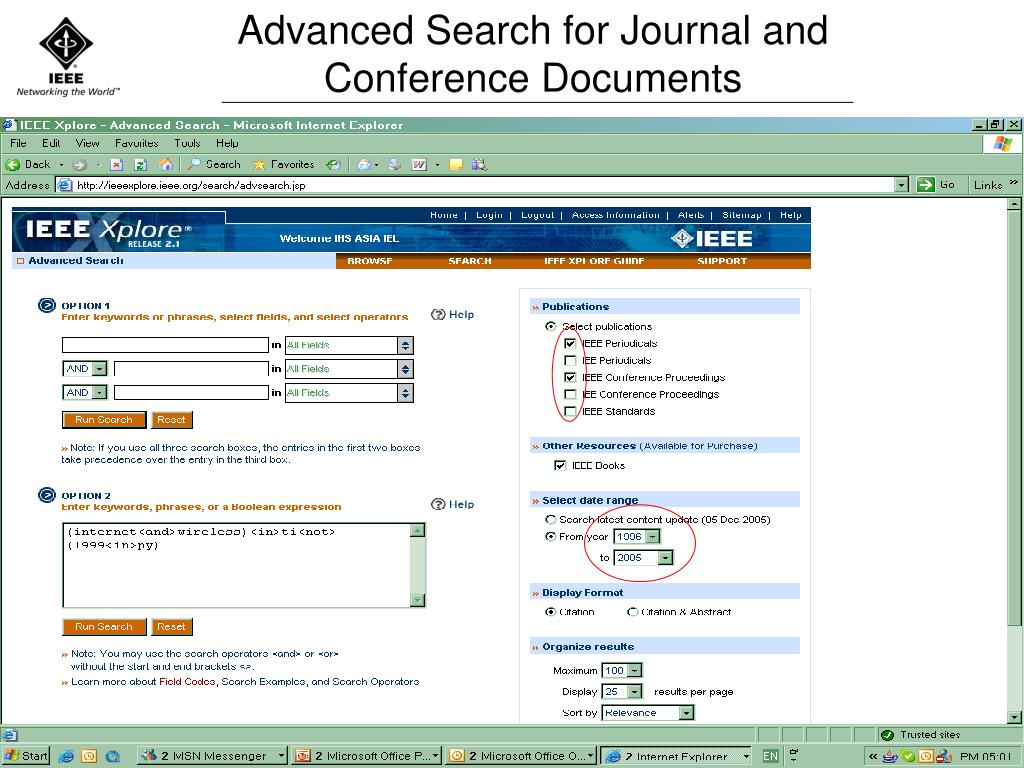Open the first AND operator dropdown
Viewport: 1024px width, 768px height.
85,369
